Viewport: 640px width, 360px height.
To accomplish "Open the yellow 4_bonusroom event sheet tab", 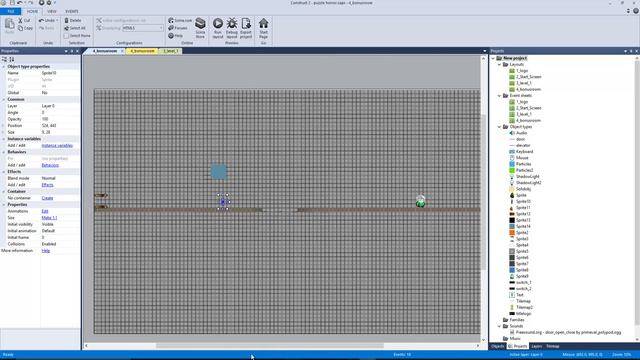I will (142, 51).
